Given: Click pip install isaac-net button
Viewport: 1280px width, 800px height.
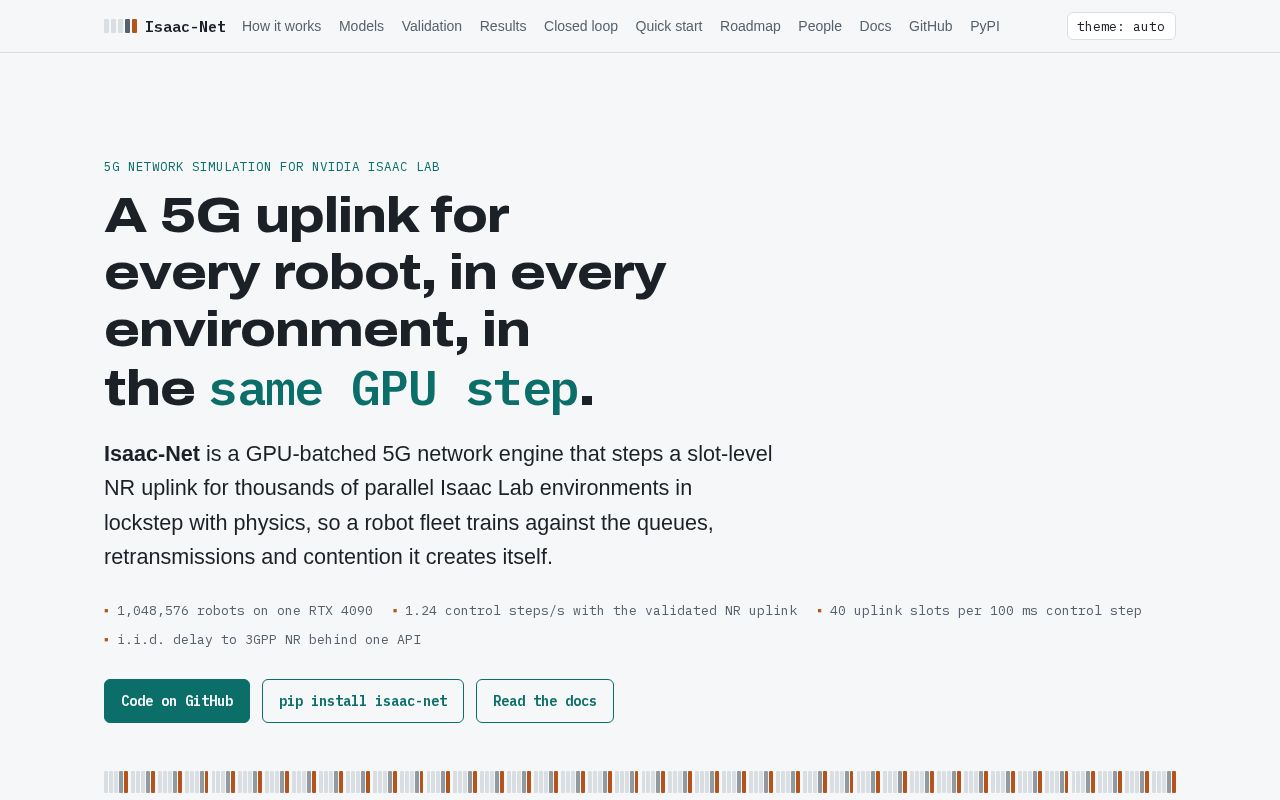Looking at the screenshot, I should point(363,701).
